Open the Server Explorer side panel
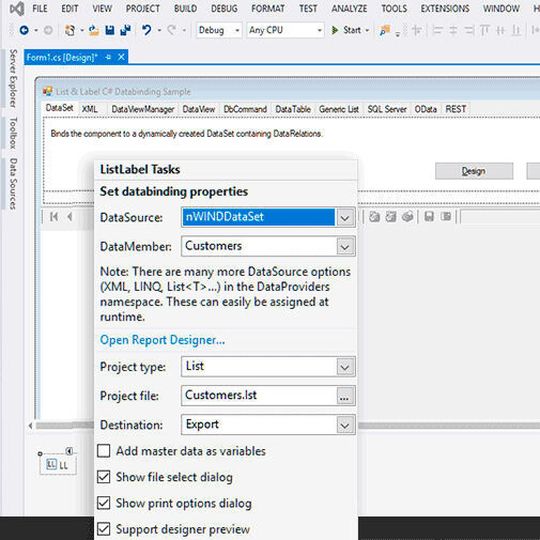Image resolution: width=540 pixels, height=540 pixels. point(13,78)
